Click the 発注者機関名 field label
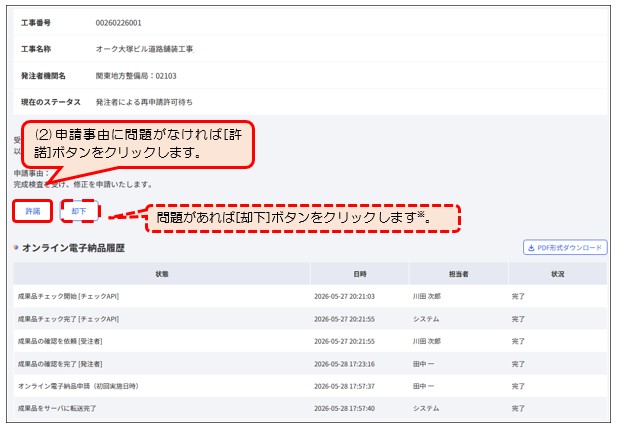The height and width of the screenshot is (428, 617). (x=43, y=76)
